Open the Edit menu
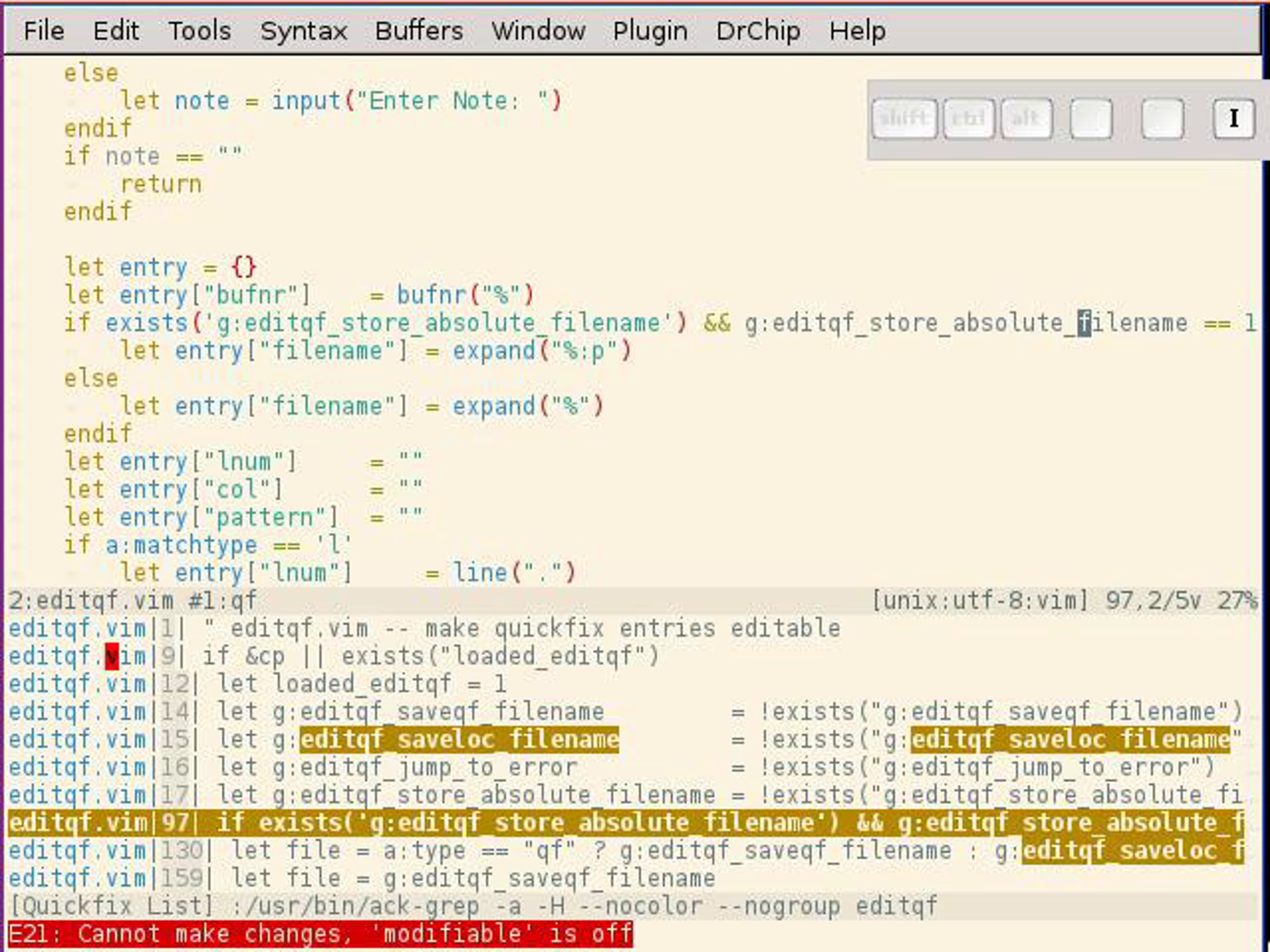1270x952 pixels. 116,31
